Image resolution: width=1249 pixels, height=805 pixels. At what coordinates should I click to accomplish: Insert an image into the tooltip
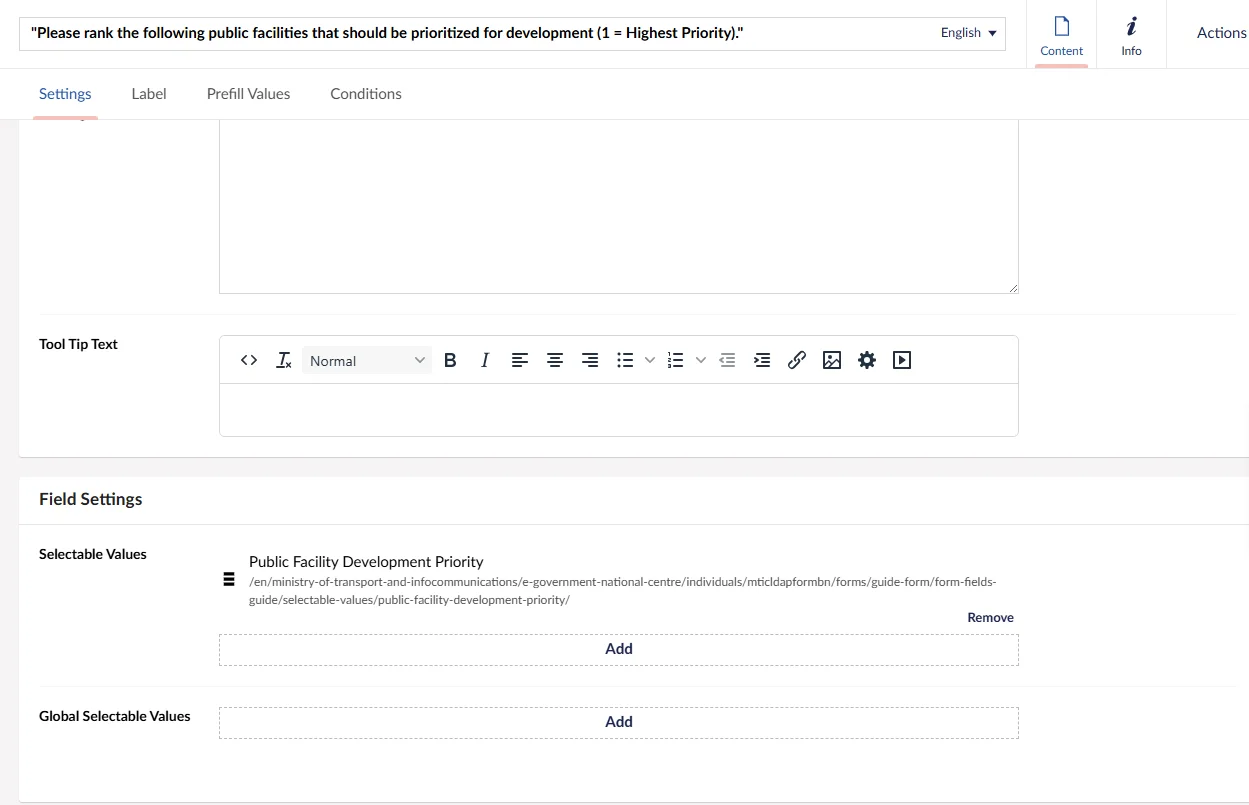point(832,361)
